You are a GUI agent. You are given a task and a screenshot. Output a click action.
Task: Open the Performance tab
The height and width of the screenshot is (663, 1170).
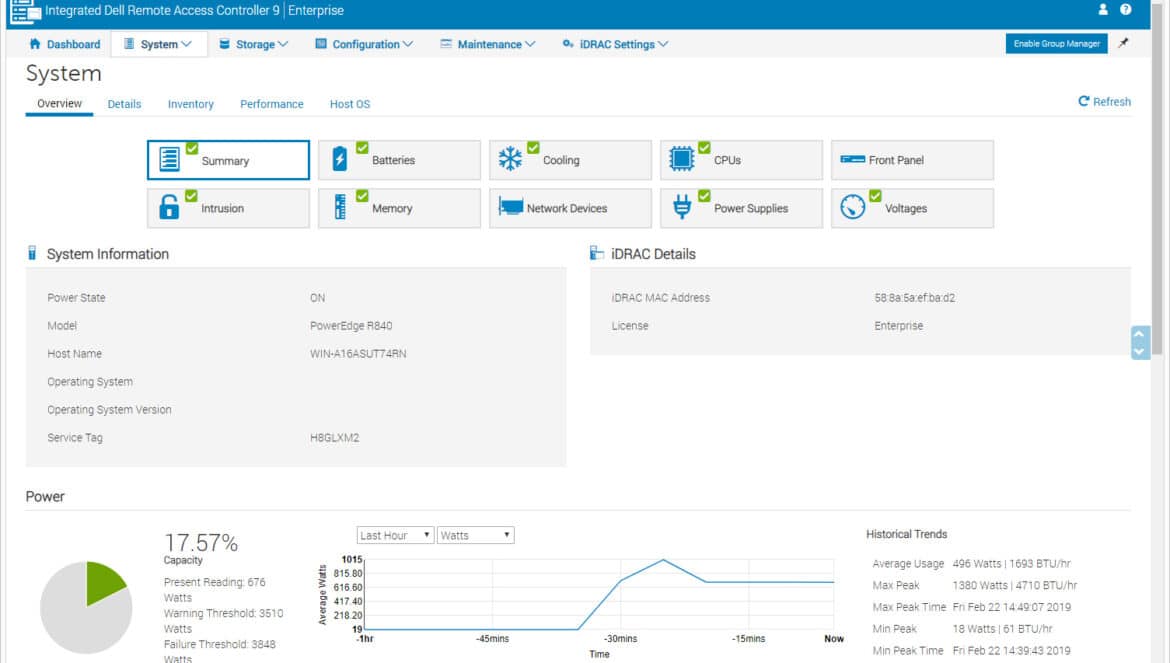[272, 104]
